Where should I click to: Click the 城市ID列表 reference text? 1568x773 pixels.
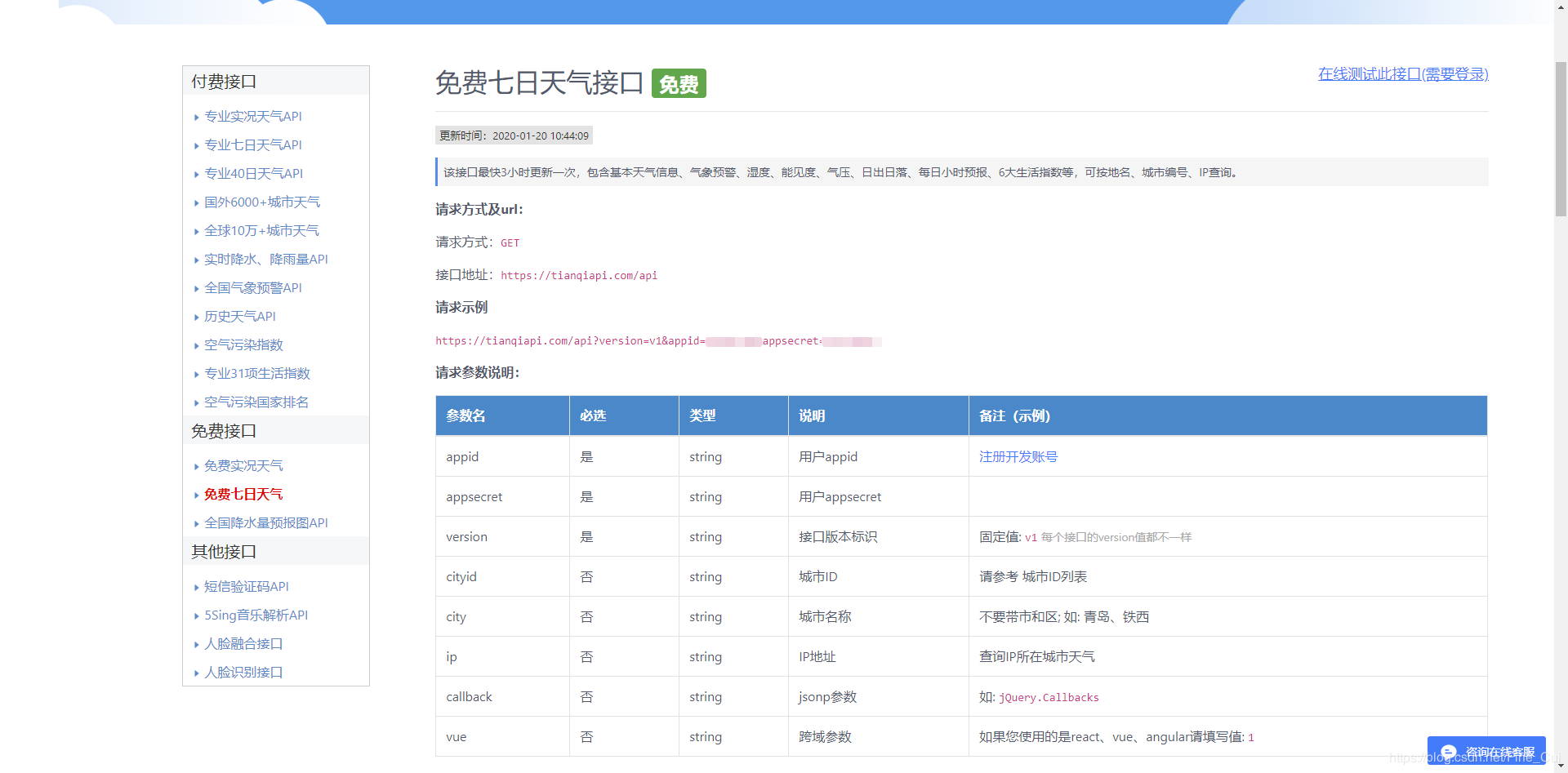1054,577
